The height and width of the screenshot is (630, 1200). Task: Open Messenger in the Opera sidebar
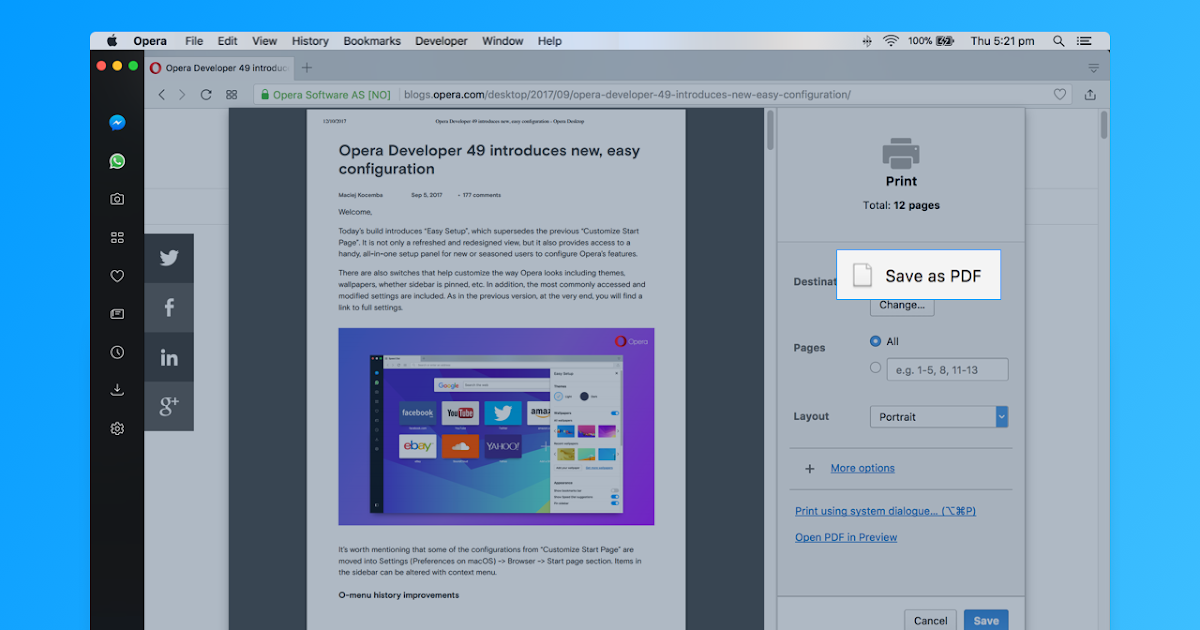click(x=117, y=123)
